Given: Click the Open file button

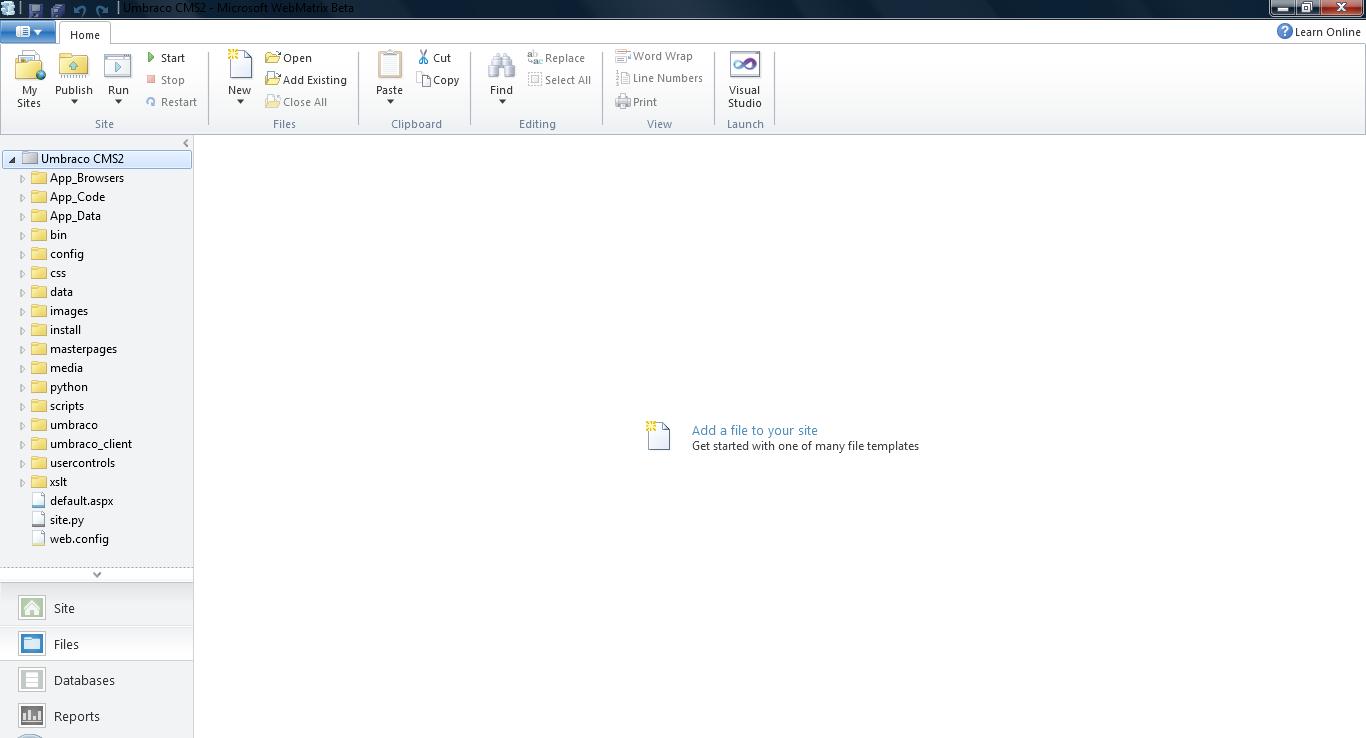Looking at the screenshot, I should coord(289,58).
